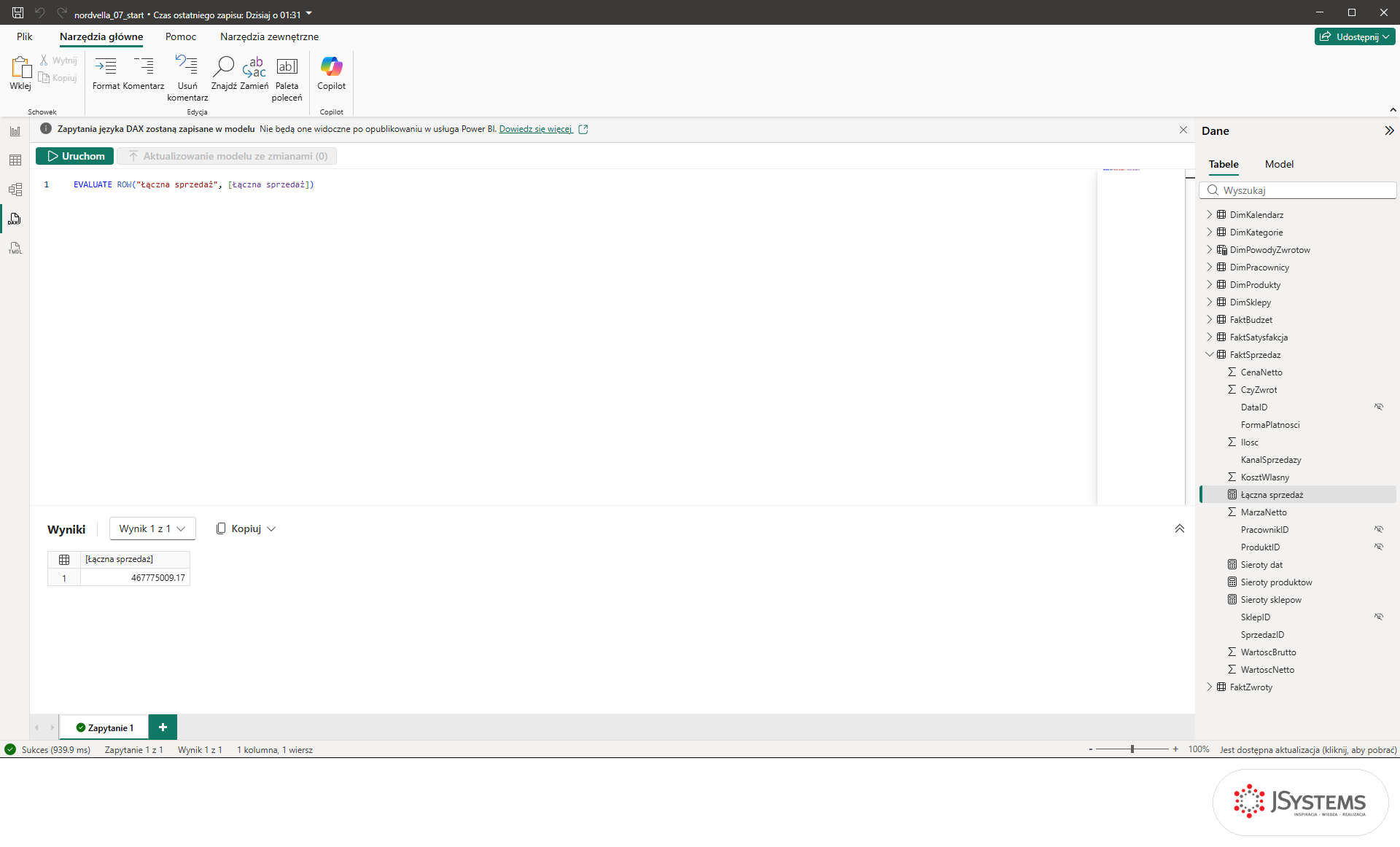Expand the DimProdukty table
Screen dimensions: 1400x847
coord(1210,284)
